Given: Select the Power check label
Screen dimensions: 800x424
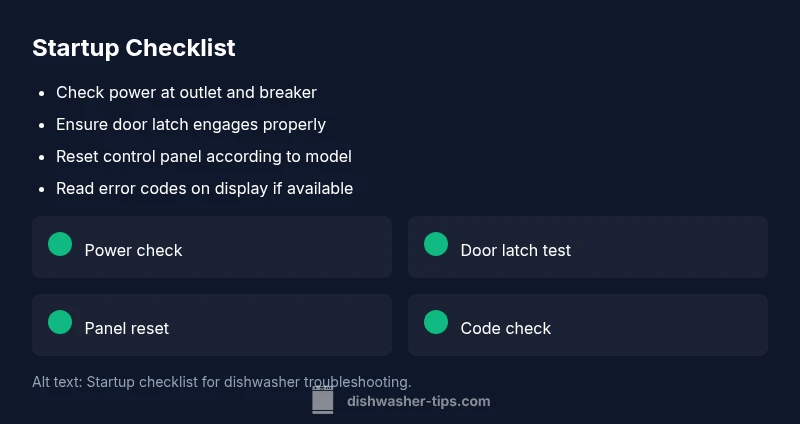Looking at the screenshot, I should pyautogui.click(x=133, y=250).
